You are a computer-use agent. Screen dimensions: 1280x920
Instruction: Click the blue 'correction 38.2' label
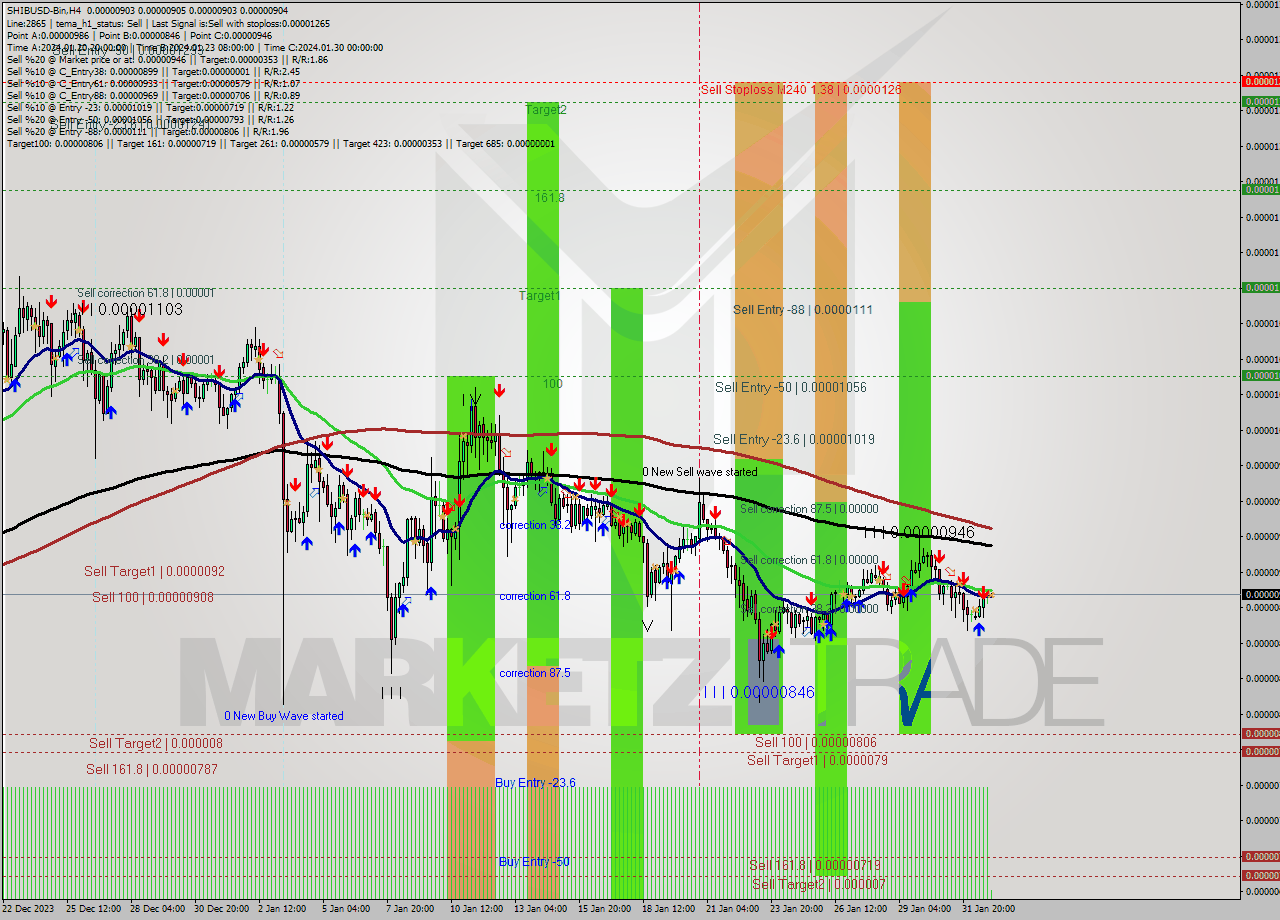[x=535, y=525]
